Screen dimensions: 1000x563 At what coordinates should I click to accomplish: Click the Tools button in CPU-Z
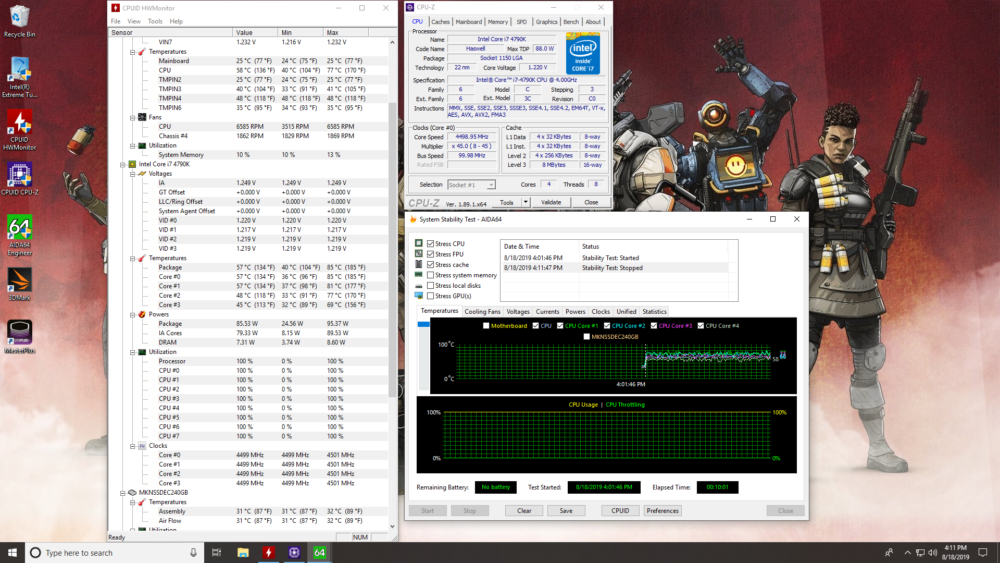pyautogui.click(x=506, y=203)
